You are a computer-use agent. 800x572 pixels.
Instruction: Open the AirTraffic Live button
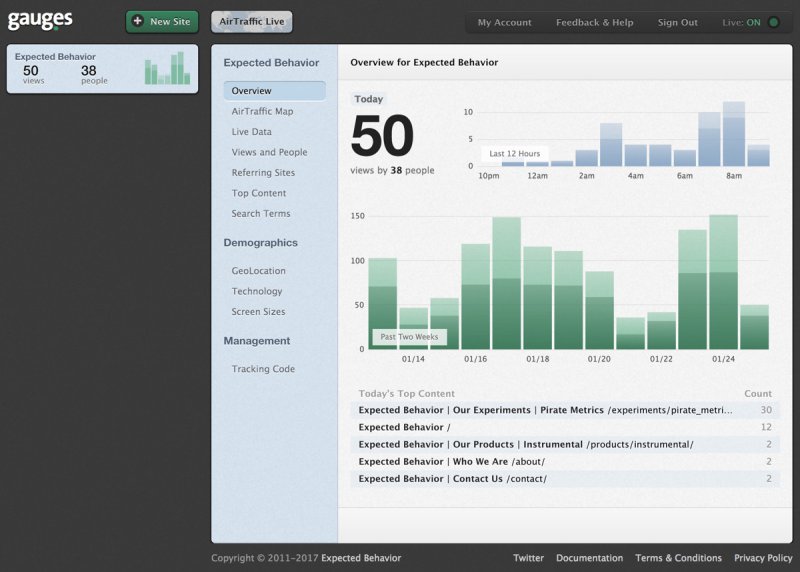(x=252, y=21)
